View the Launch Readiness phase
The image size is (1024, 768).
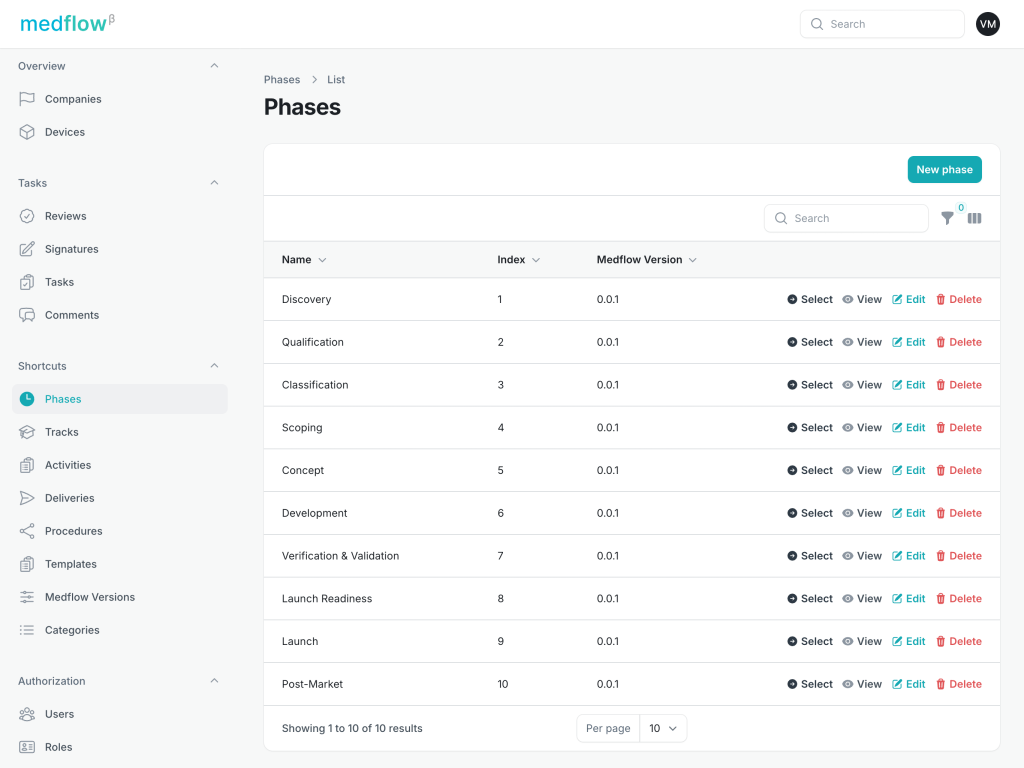(x=862, y=599)
